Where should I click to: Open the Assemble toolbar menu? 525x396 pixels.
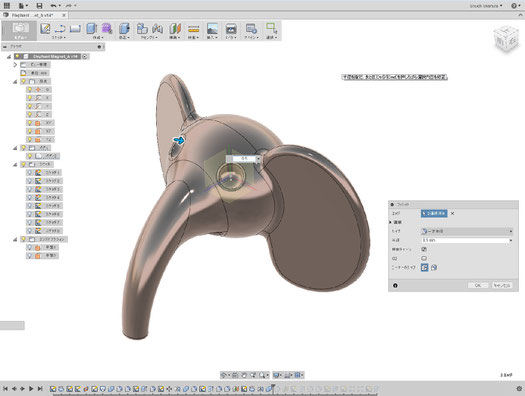tap(149, 37)
